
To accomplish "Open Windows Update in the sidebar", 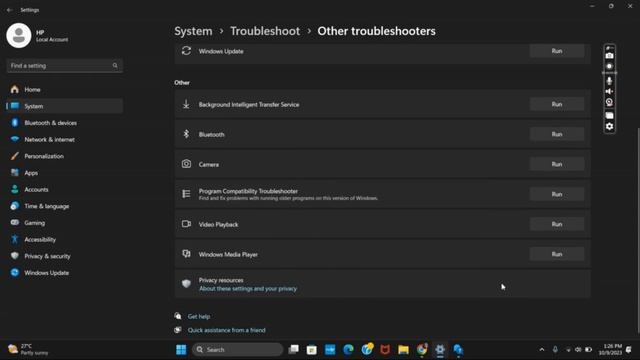I will [x=64, y=273].
